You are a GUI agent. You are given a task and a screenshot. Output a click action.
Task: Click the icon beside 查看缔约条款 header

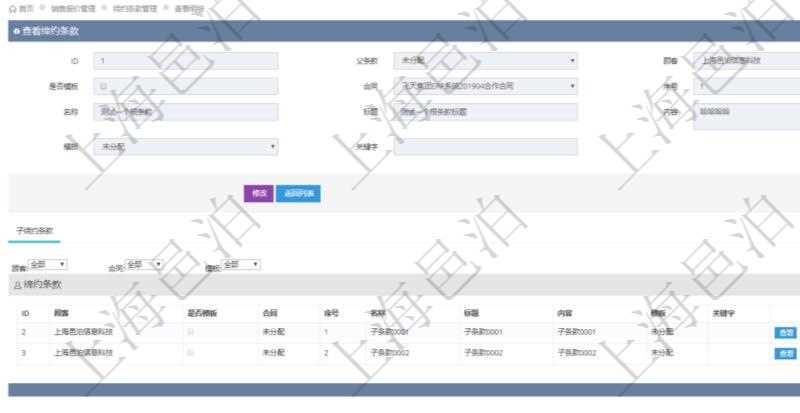tap(16, 31)
